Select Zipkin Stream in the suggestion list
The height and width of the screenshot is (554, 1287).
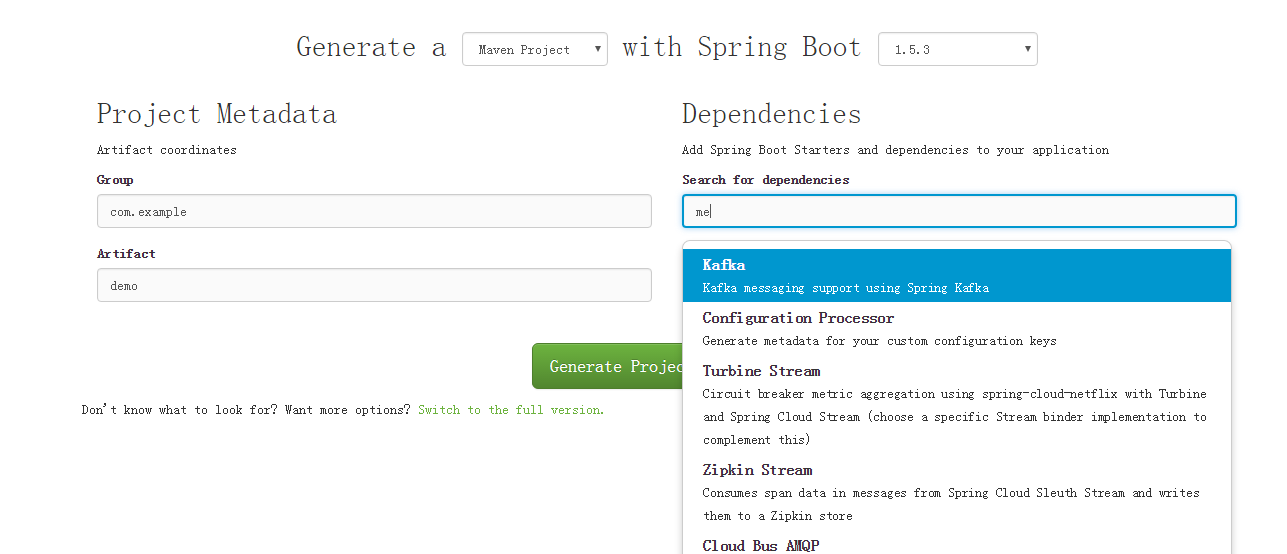tap(957, 492)
